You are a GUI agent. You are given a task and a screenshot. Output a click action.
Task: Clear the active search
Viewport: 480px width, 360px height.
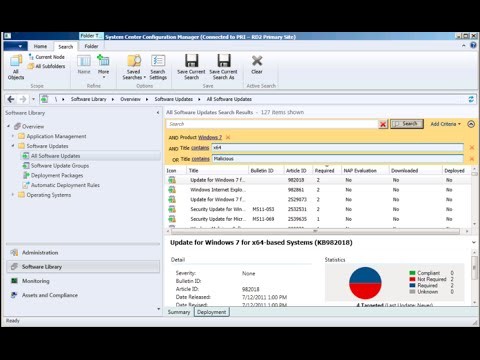(257, 65)
